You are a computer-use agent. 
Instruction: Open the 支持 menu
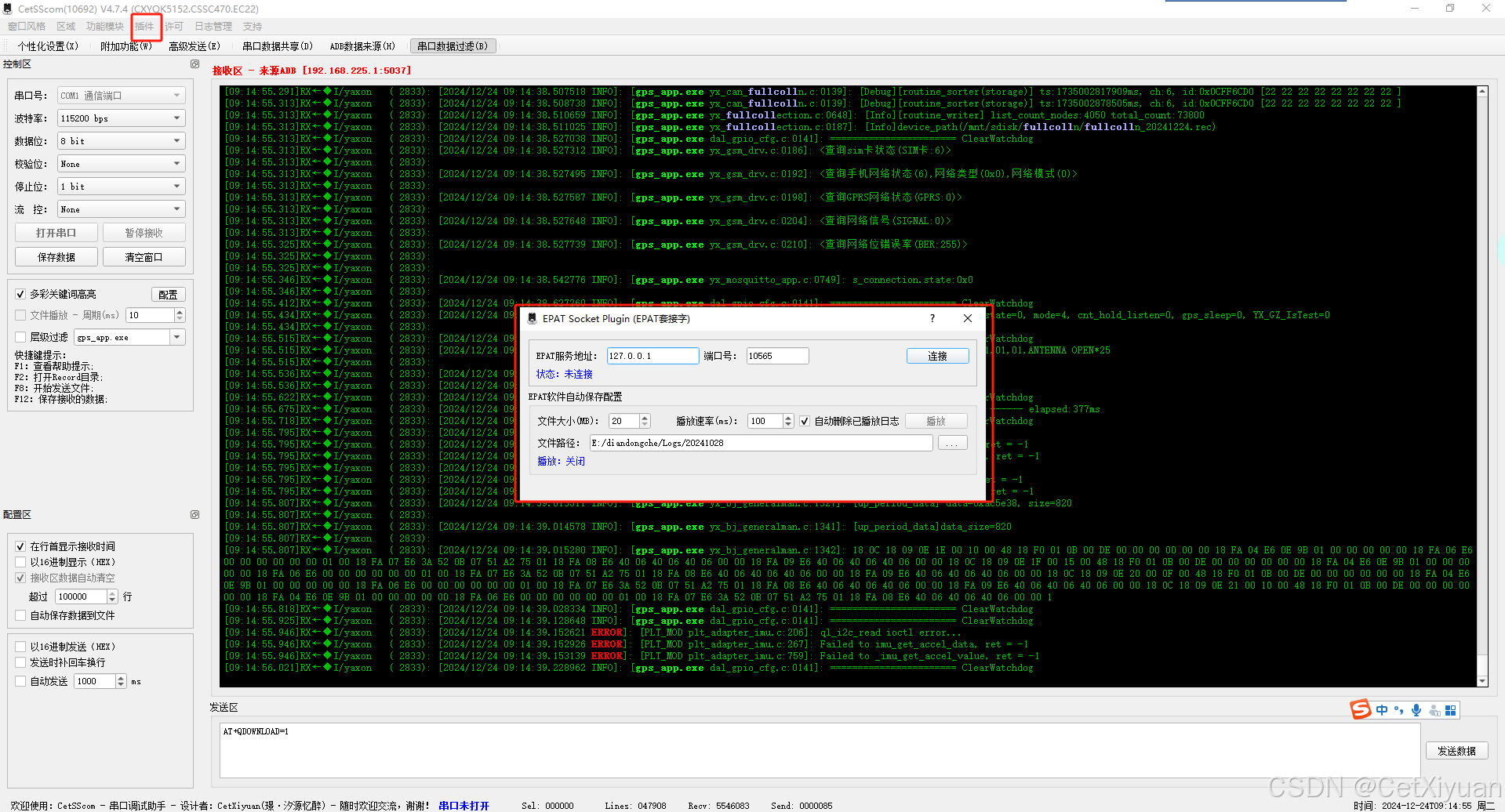point(253,27)
